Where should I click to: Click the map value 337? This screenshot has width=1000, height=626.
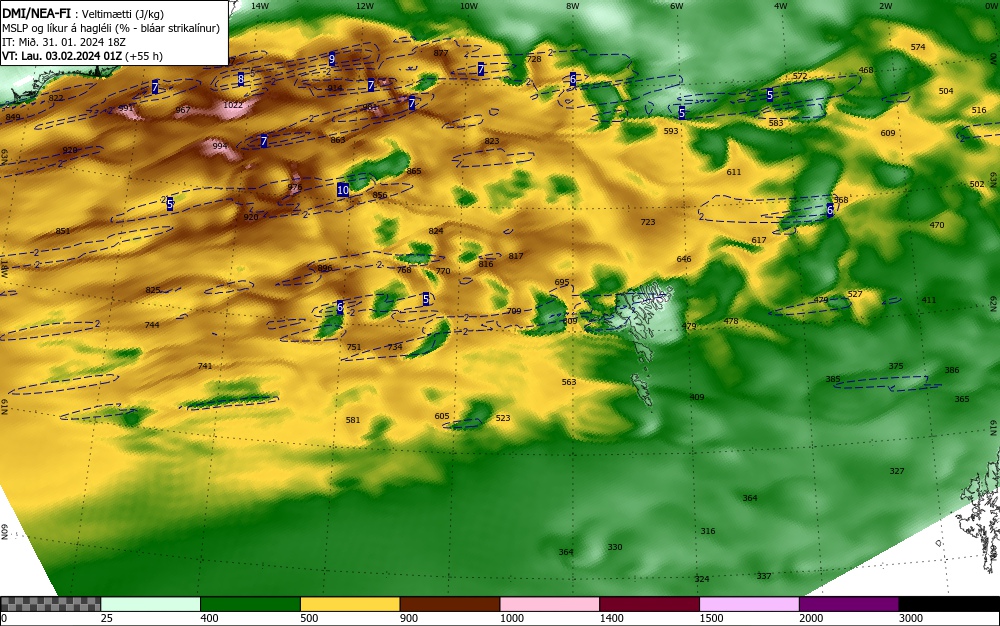pyautogui.click(x=764, y=576)
